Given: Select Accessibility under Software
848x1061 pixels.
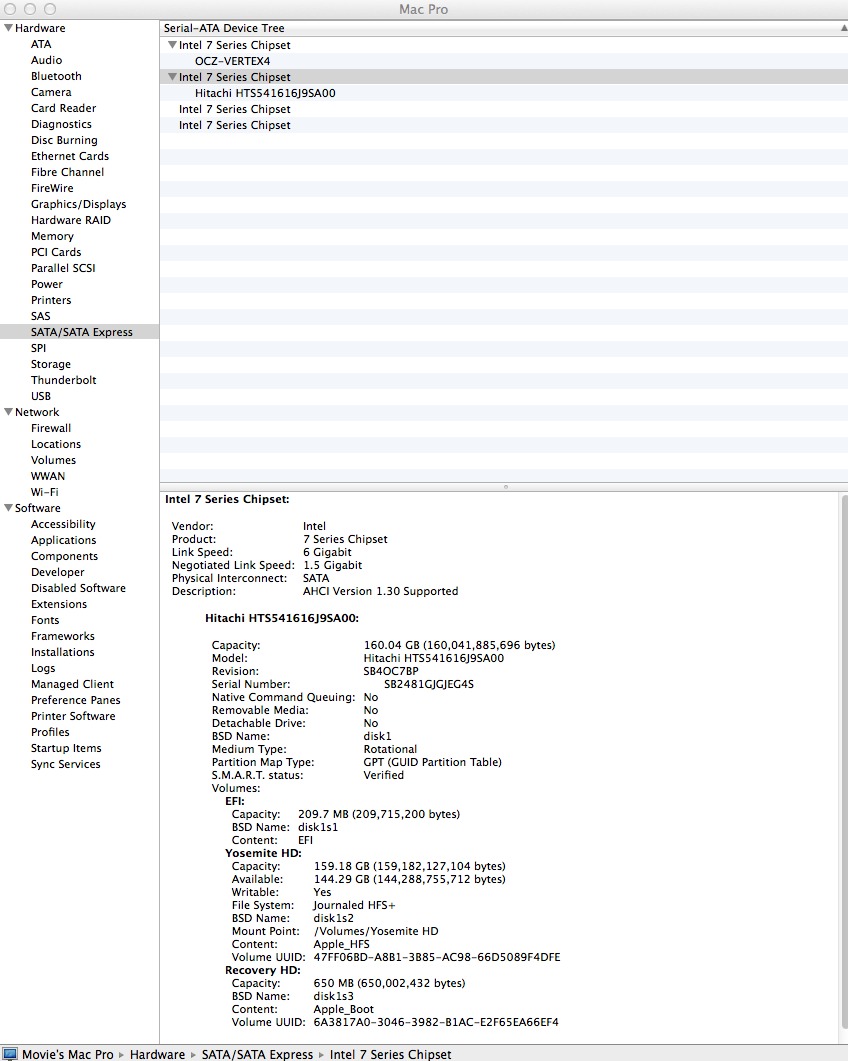Looking at the screenshot, I should (x=63, y=524).
